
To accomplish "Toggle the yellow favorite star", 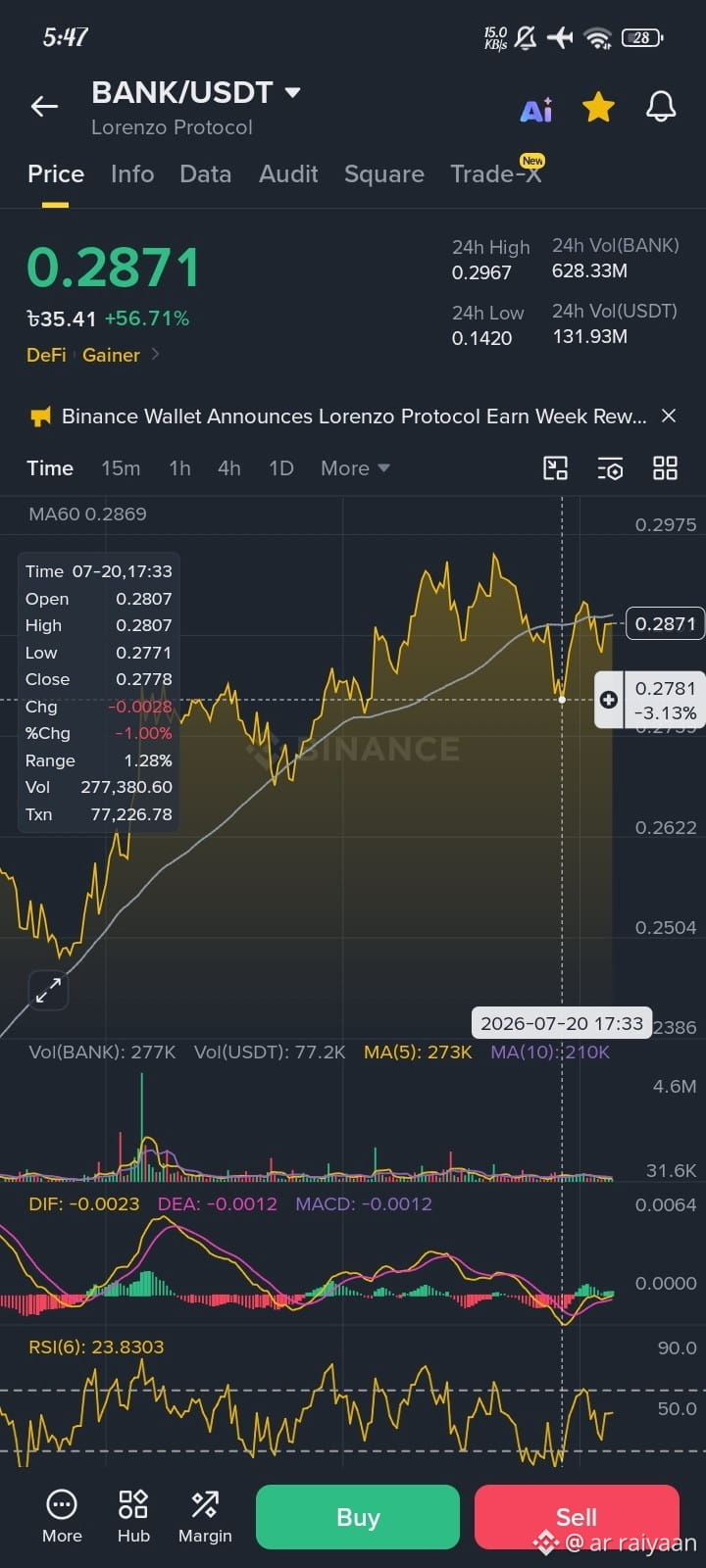I will tap(598, 107).
